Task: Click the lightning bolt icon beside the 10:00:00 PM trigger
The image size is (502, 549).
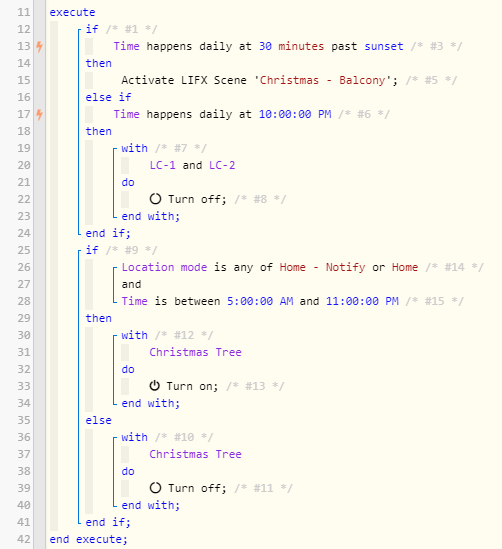Action: (x=40, y=114)
